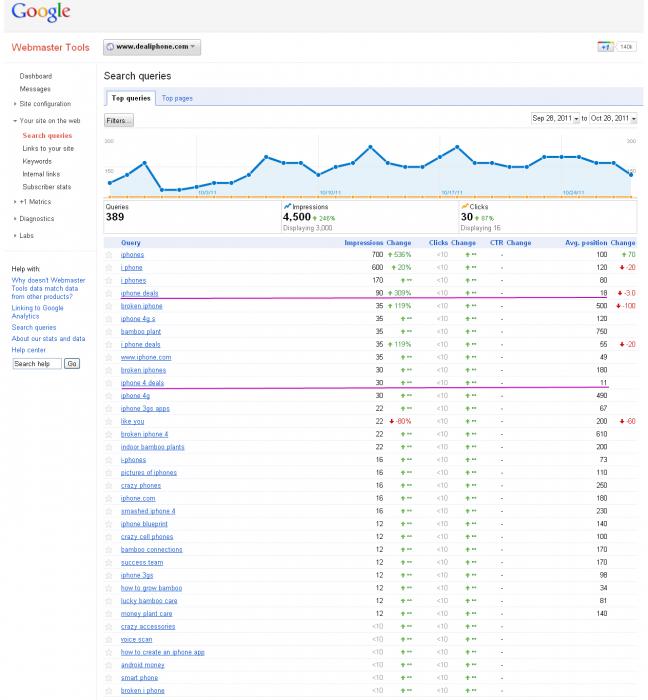Viewport: 648px width, 700px height.
Task: Star the 'broken iphones' query
Action: click(108, 371)
